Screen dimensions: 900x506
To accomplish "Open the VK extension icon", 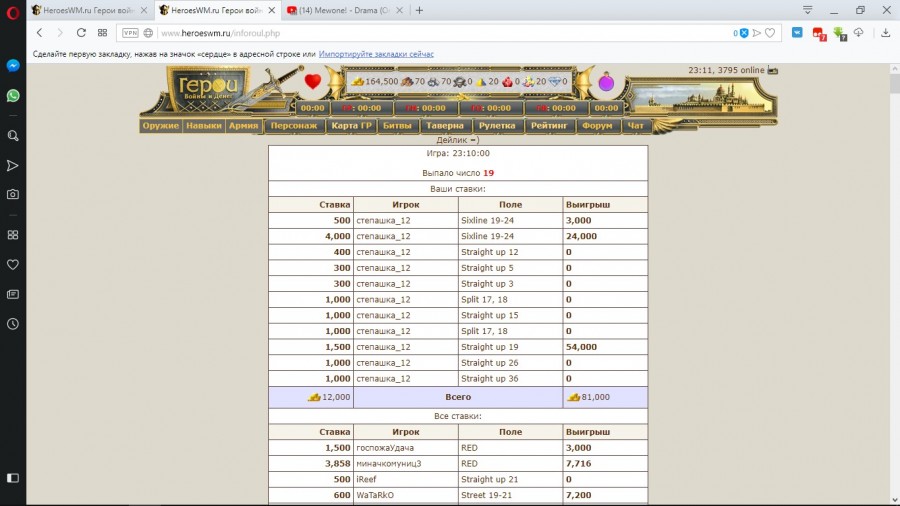I will (797, 33).
